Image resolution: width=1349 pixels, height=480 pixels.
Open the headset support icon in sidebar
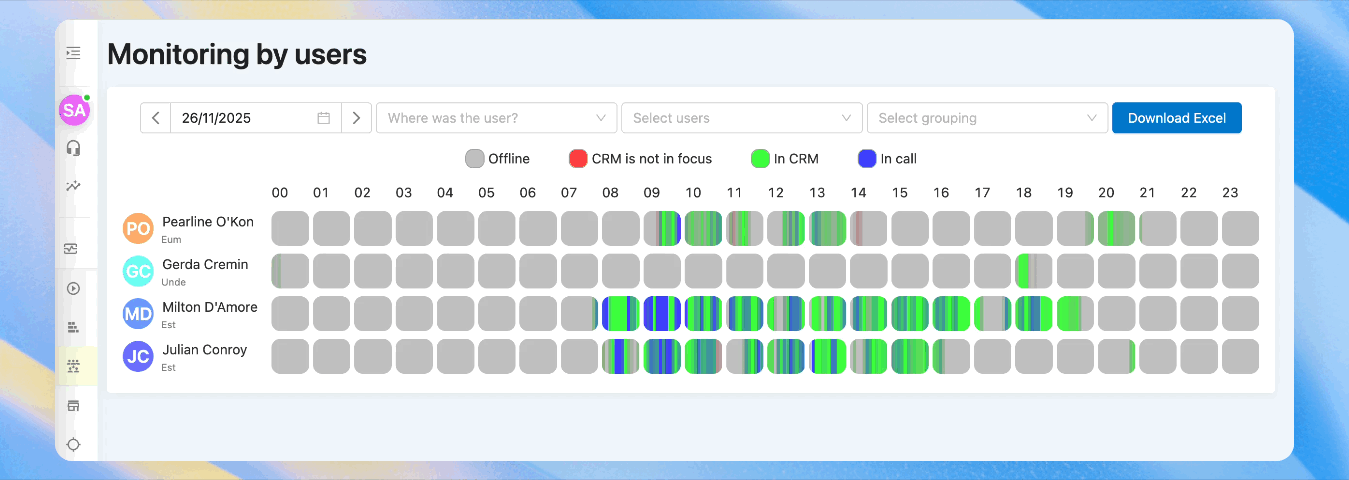(x=73, y=148)
